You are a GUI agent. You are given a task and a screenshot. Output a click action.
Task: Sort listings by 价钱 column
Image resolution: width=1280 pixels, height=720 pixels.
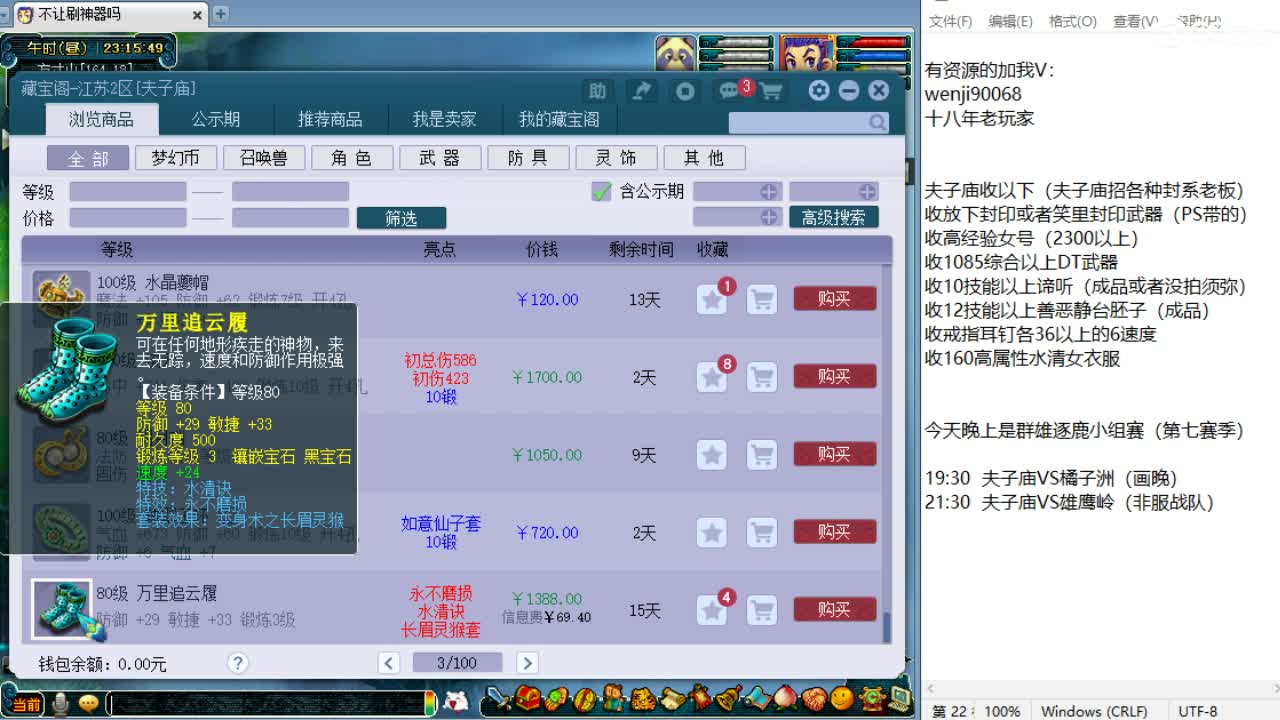(x=542, y=249)
